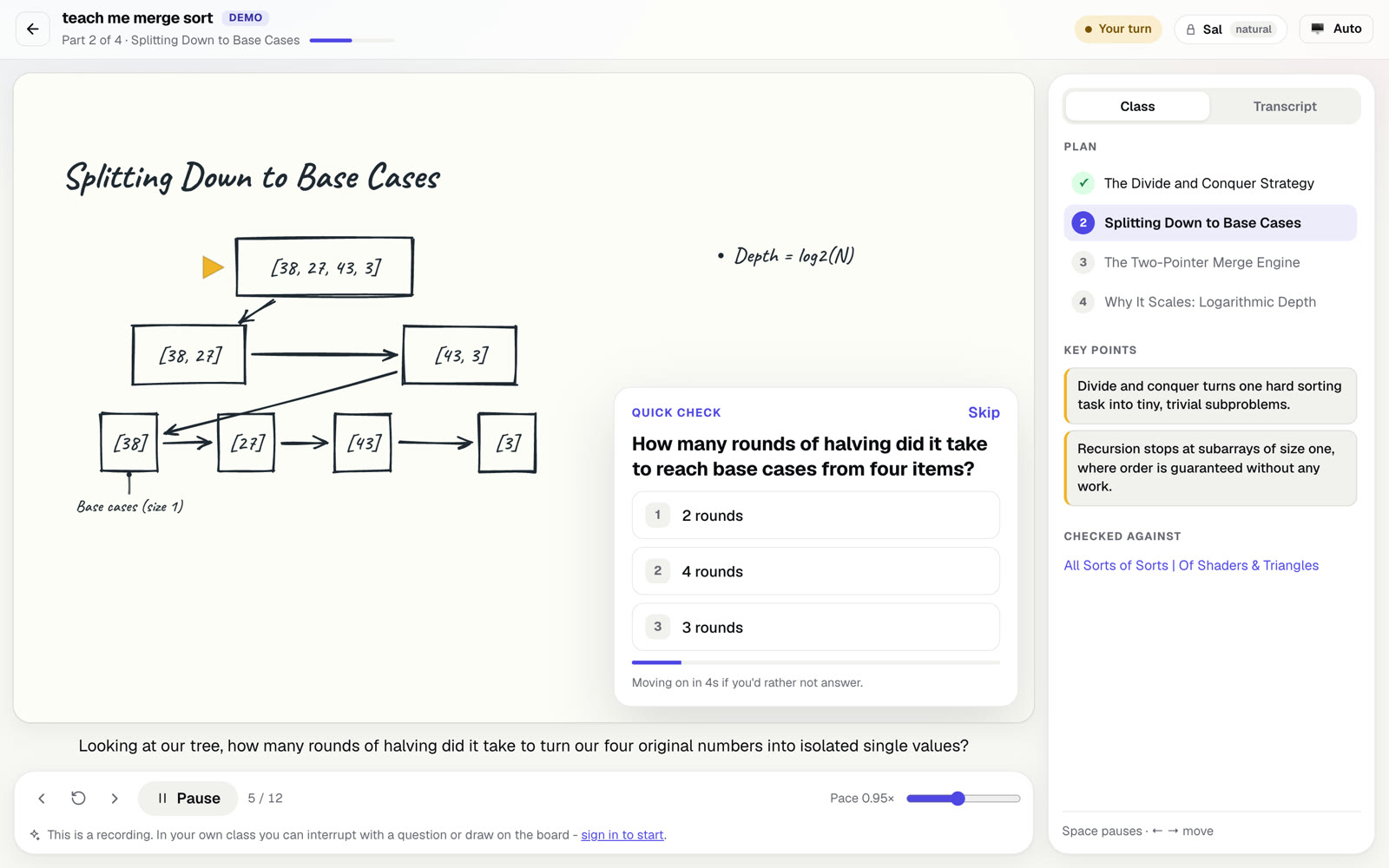
Task: Click the key point about divide and conquer
Action: coord(1210,396)
